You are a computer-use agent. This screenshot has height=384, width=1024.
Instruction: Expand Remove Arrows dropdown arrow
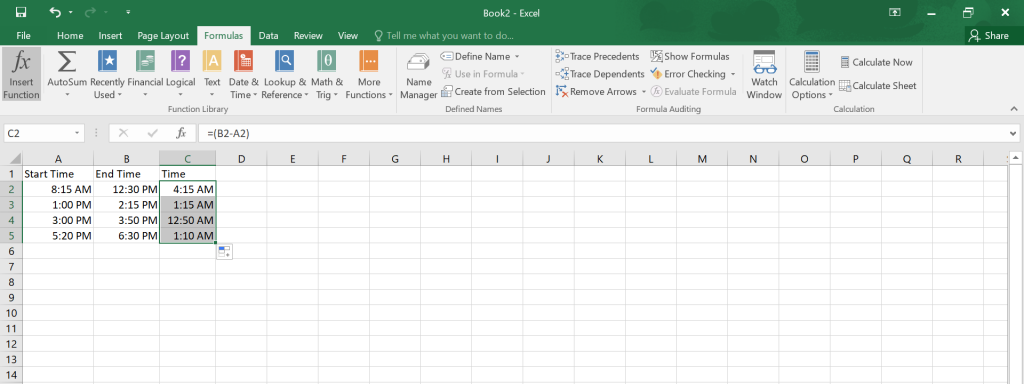pyautogui.click(x=643, y=91)
